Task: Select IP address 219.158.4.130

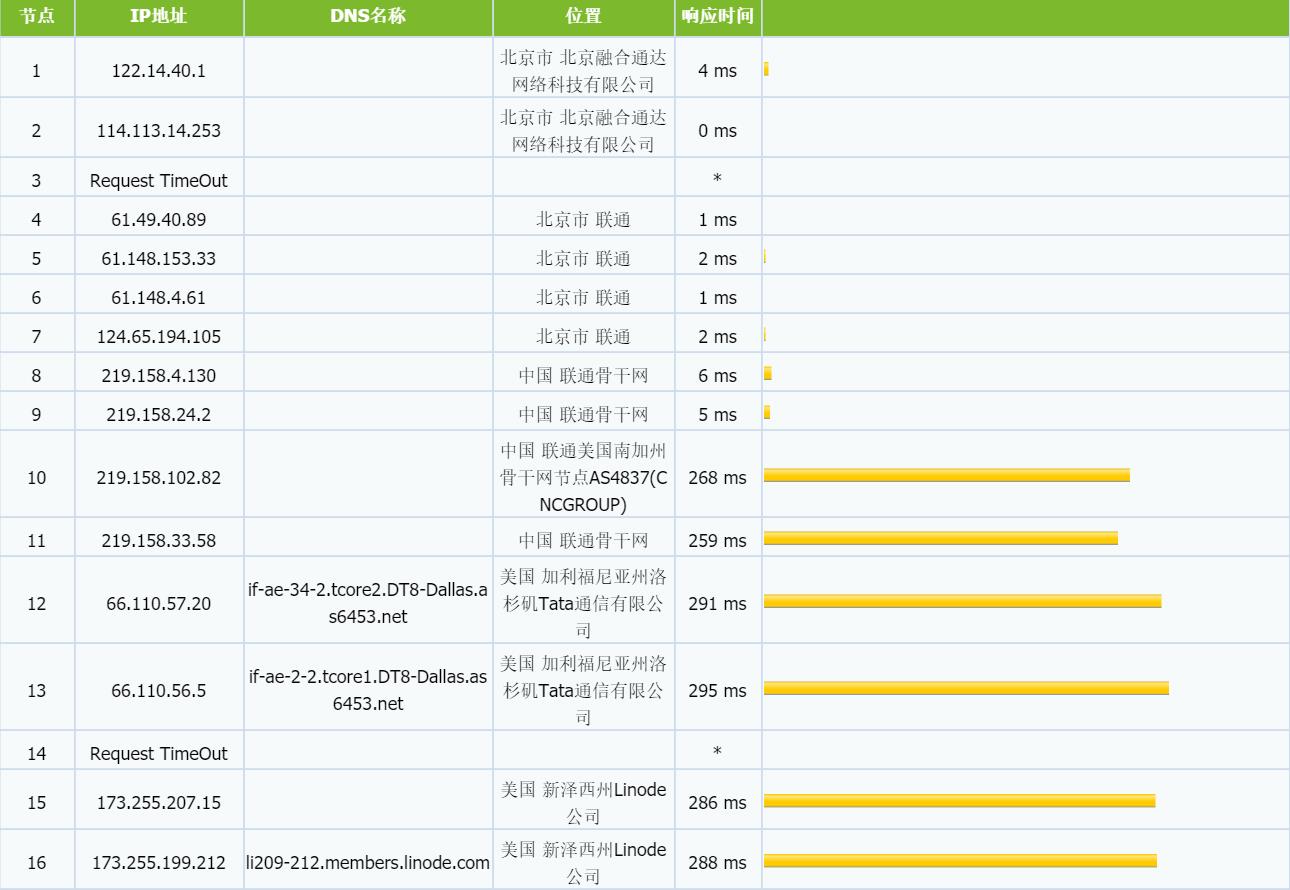Action: point(159,375)
